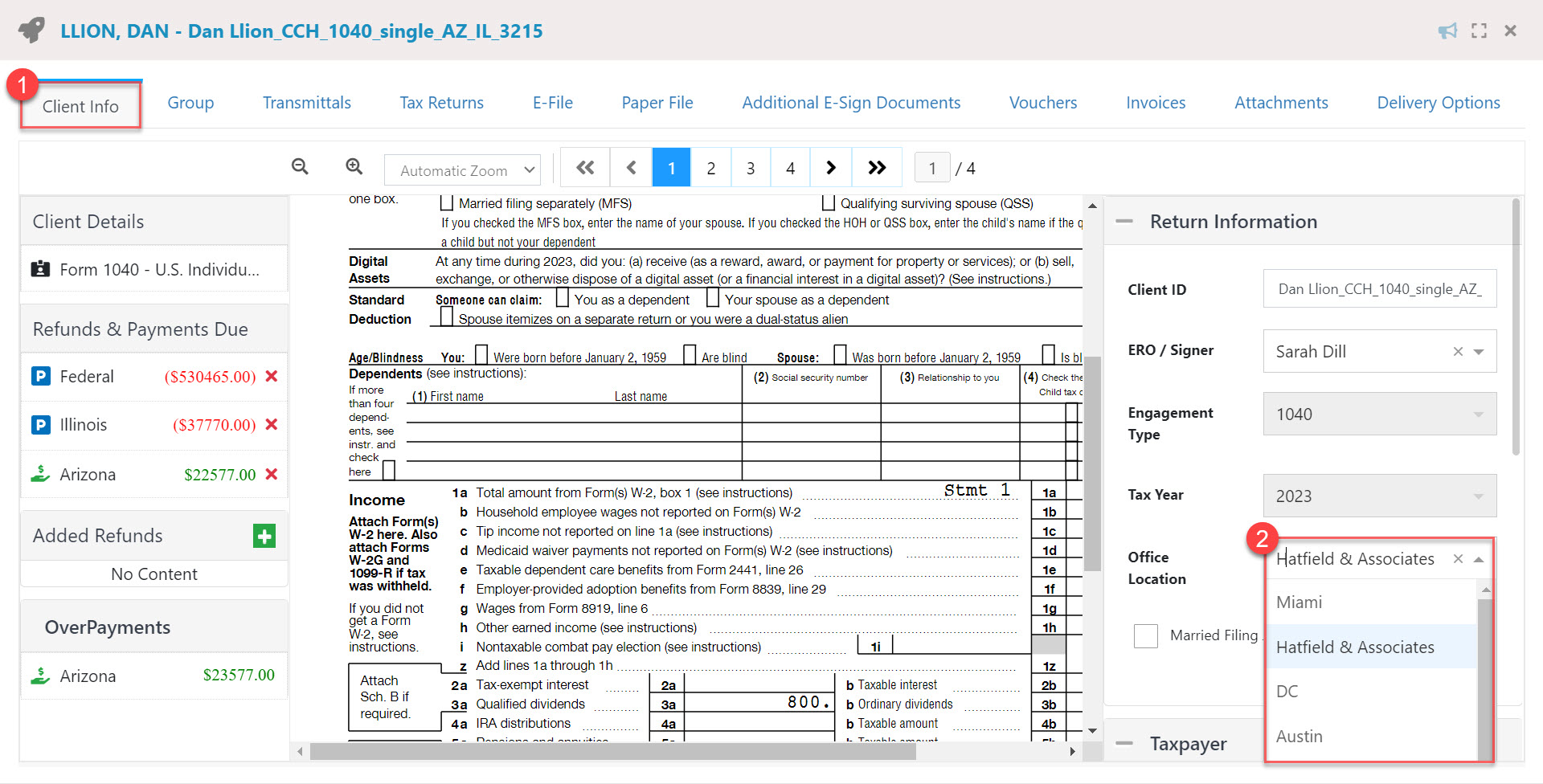Zoom out the document preview
This screenshot has height=784, width=1543.
click(x=300, y=166)
